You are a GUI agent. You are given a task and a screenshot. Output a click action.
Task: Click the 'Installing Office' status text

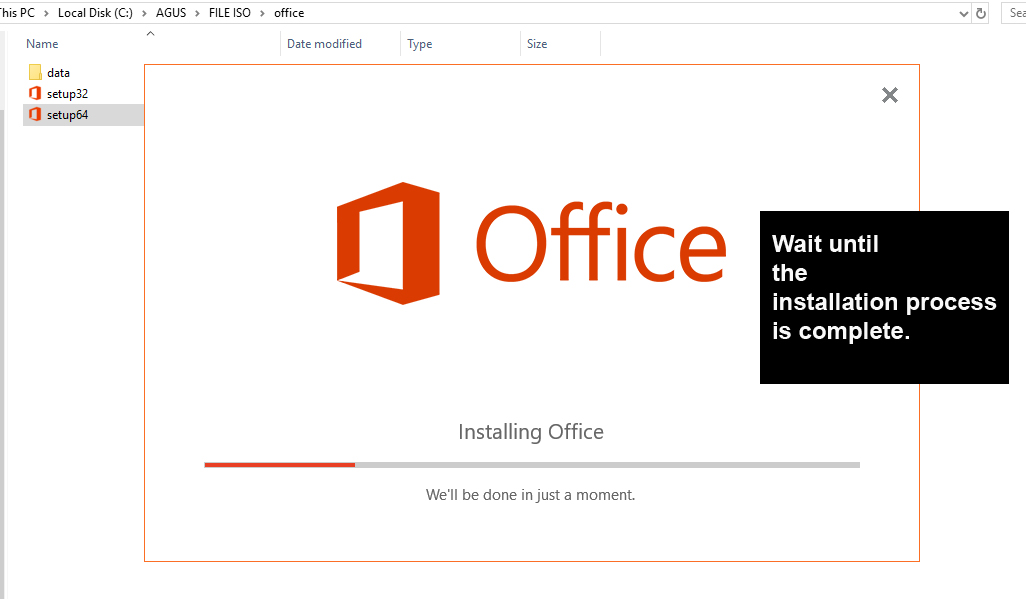point(531,432)
